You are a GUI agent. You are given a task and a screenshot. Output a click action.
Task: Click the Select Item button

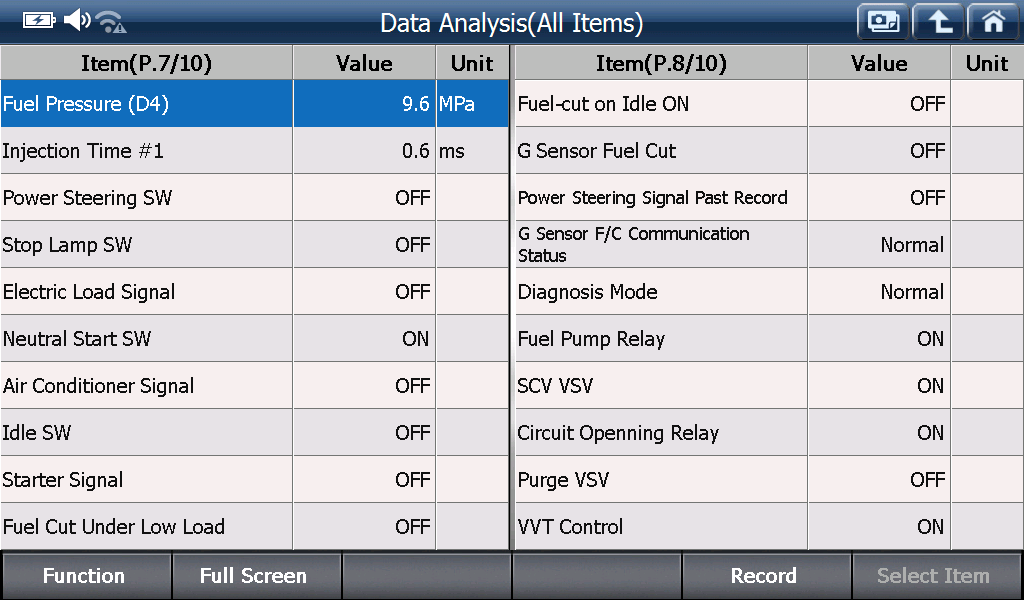coord(934,576)
